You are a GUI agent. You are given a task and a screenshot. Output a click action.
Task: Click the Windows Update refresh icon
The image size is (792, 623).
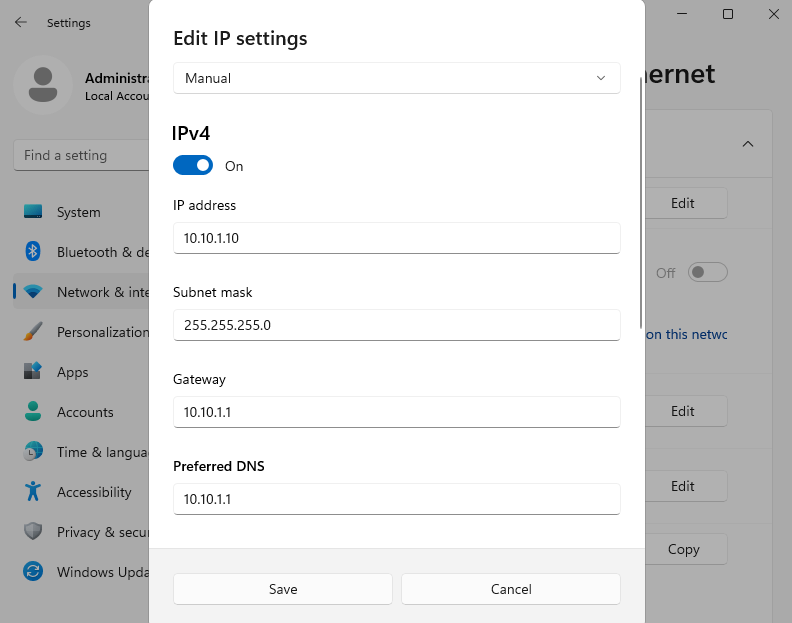[x=33, y=572]
